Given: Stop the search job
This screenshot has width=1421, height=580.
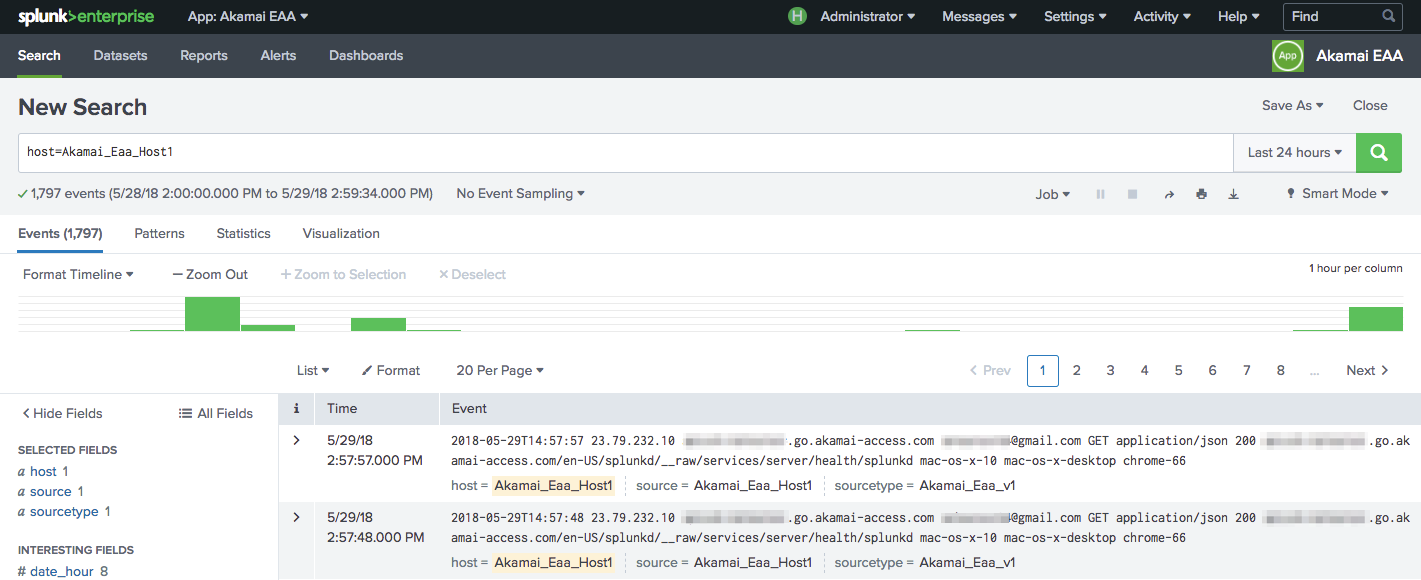Looking at the screenshot, I should coord(1132,194).
